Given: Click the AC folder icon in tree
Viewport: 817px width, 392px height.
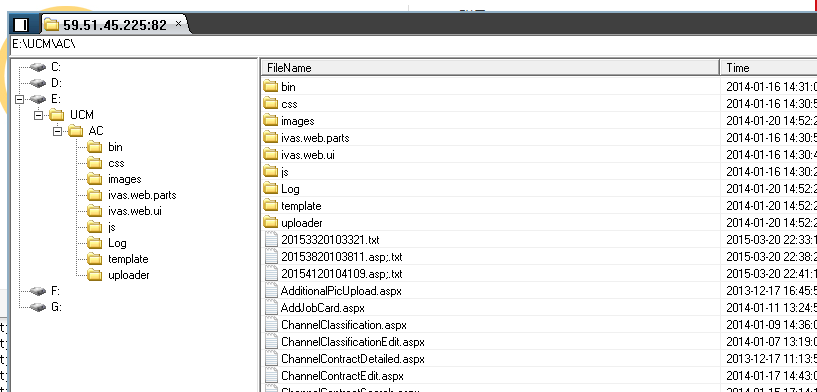Looking at the screenshot, I should pyautogui.click(x=76, y=131).
